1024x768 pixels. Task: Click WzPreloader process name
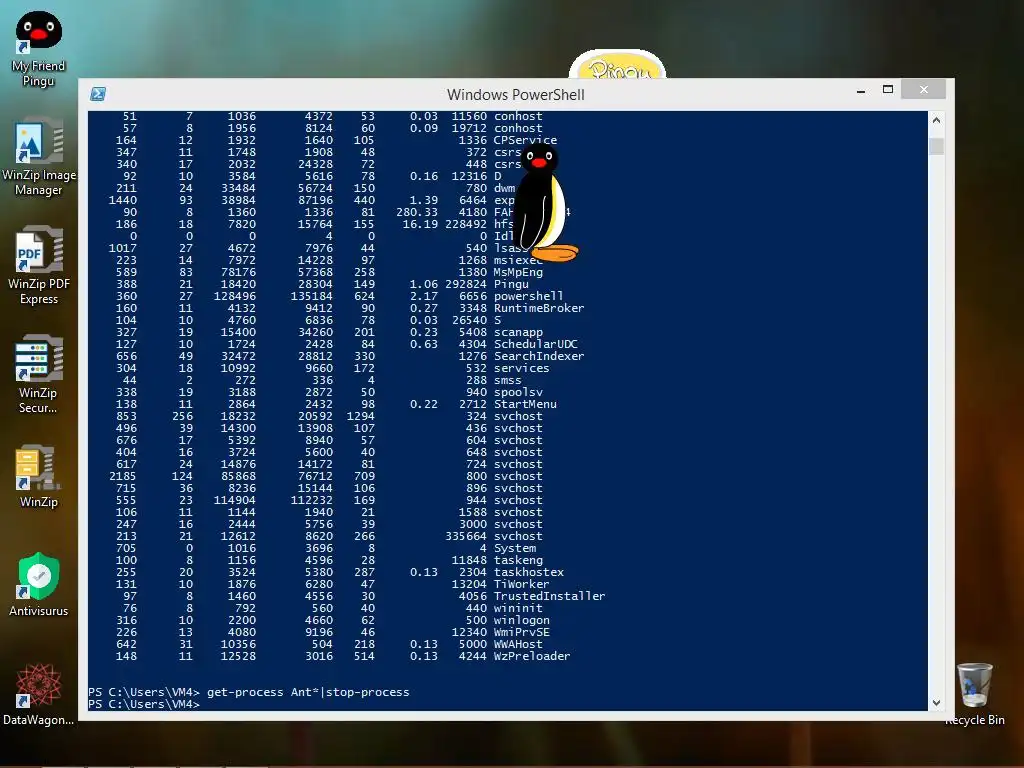coord(532,656)
